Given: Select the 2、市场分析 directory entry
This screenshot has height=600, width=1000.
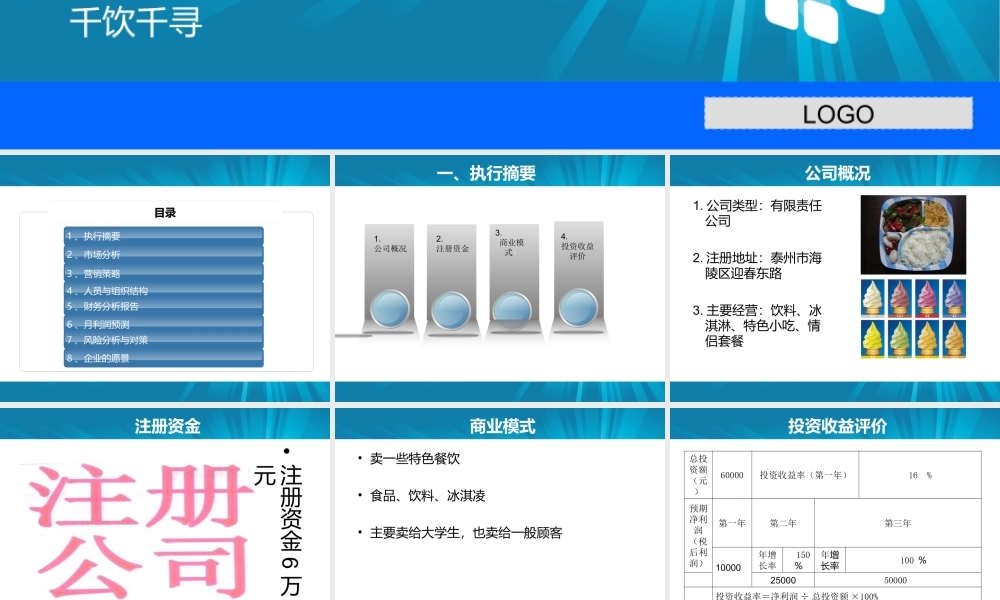Looking at the screenshot, I should click(x=163, y=254).
